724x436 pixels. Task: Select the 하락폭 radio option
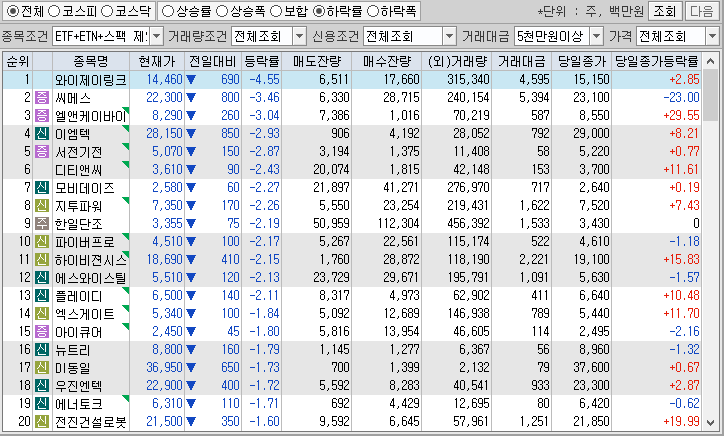pos(373,11)
